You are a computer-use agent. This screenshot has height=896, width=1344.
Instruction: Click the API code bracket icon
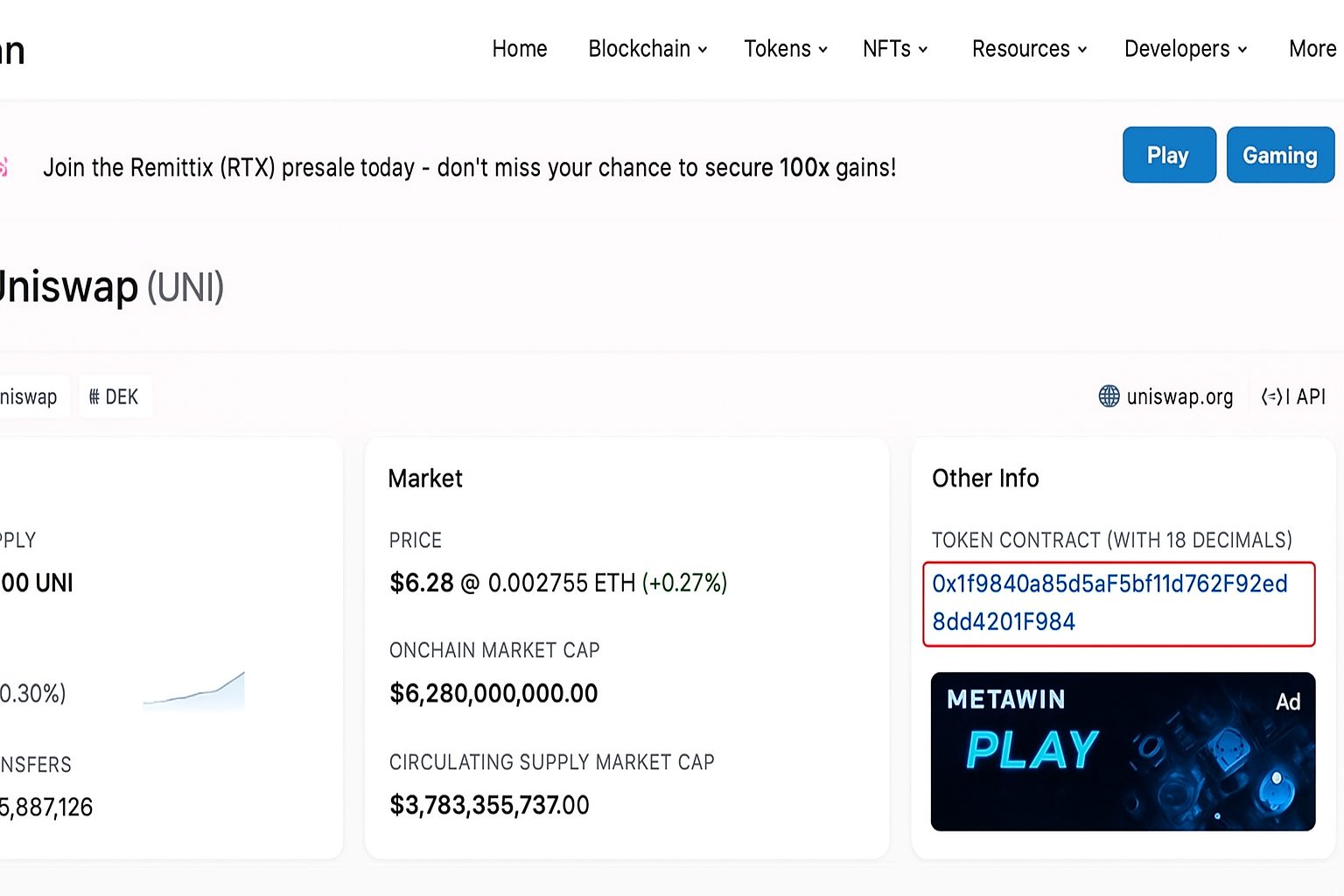point(1275,396)
